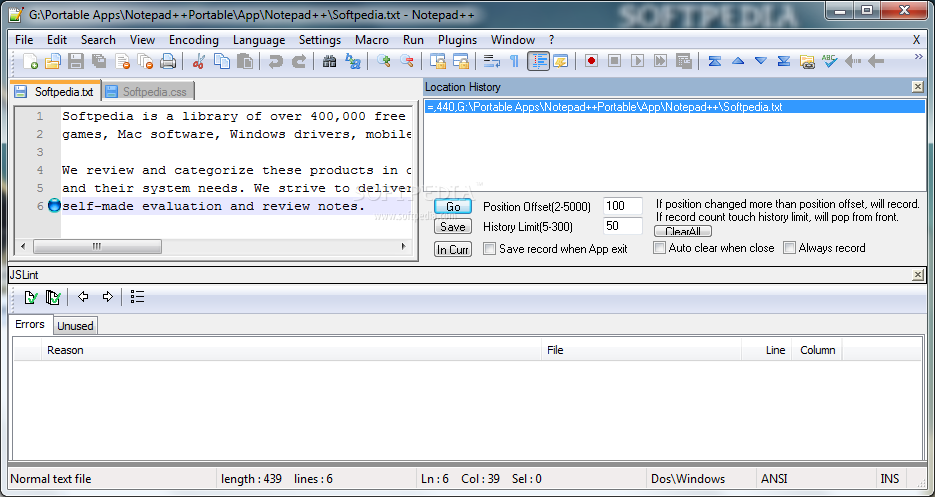Image resolution: width=935 pixels, height=497 pixels.
Task: Redo the last action via toolbar
Action: (298, 61)
